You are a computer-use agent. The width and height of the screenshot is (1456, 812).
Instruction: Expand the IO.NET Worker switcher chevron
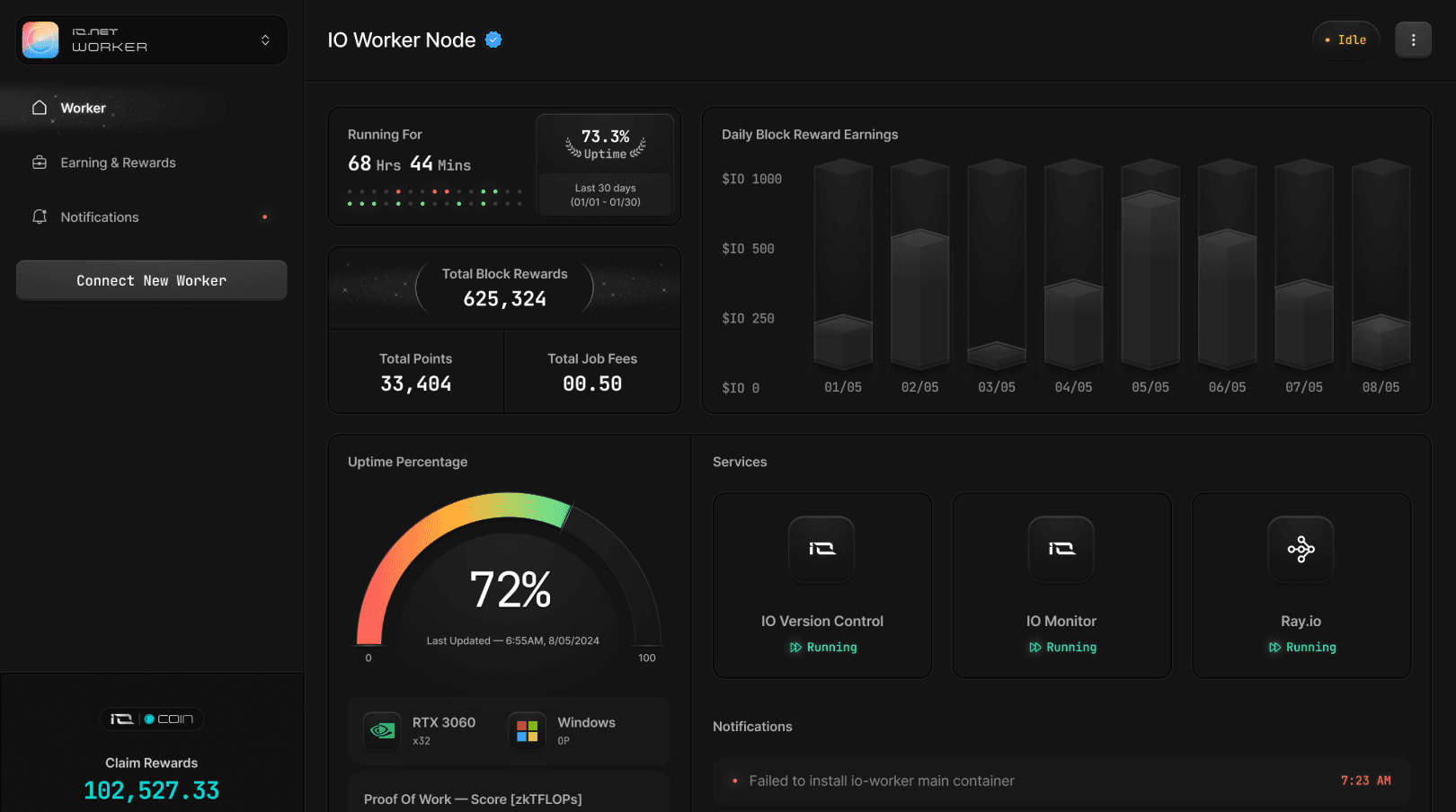click(x=265, y=40)
